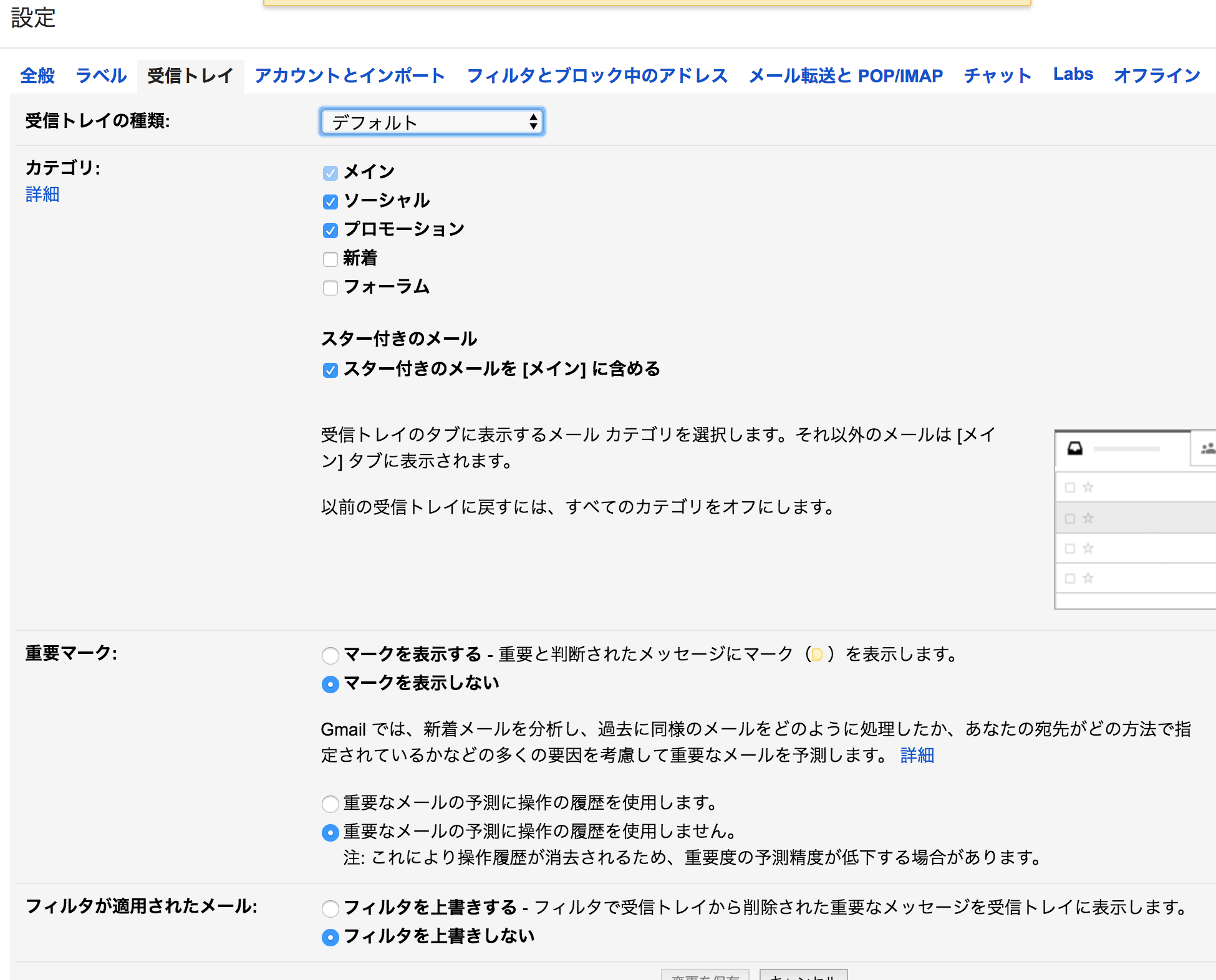1216x980 pixels.
Task: Enable the フォーラム category checkbox
Action: click(331, 288)
